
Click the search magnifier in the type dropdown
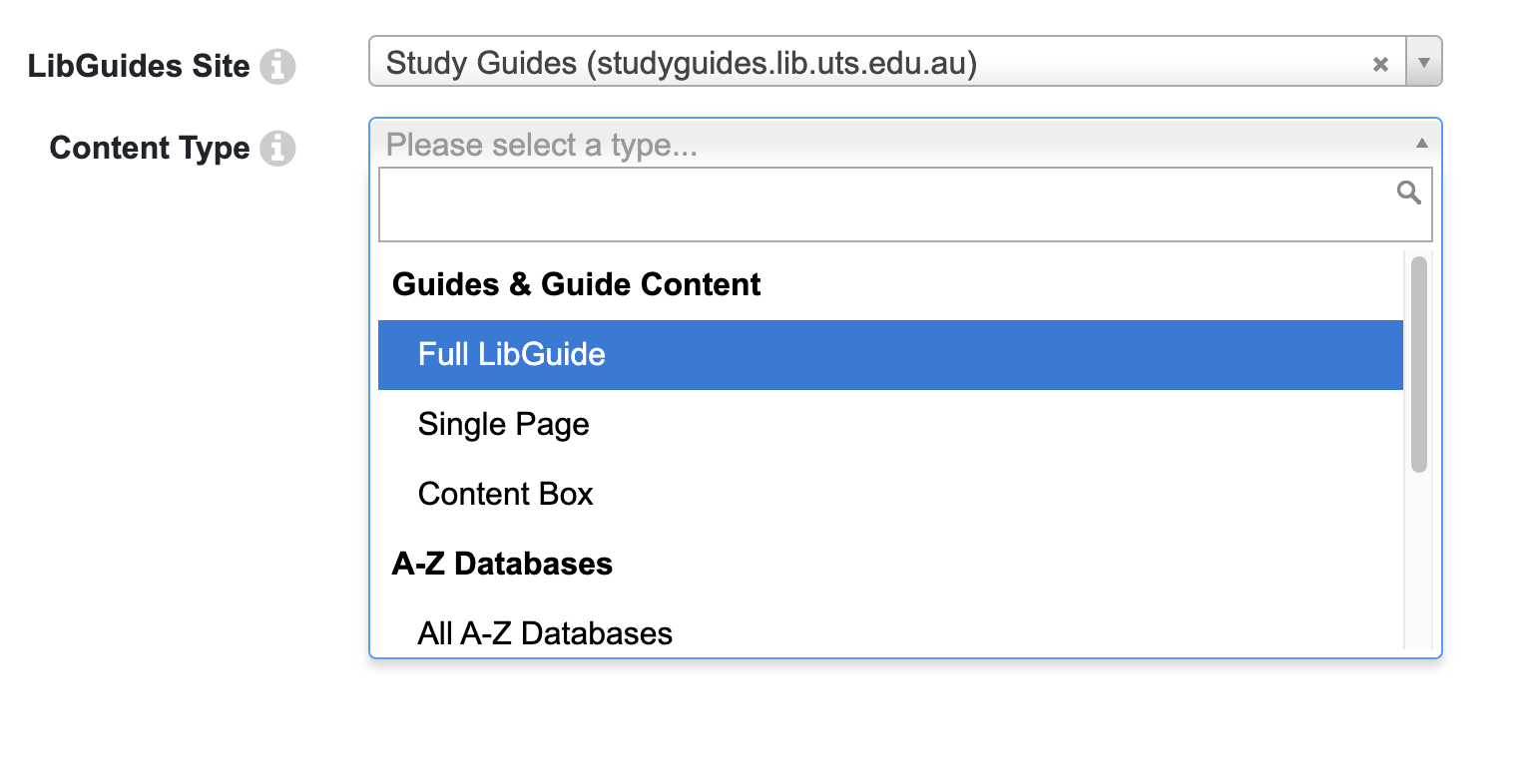point(1408,193)
